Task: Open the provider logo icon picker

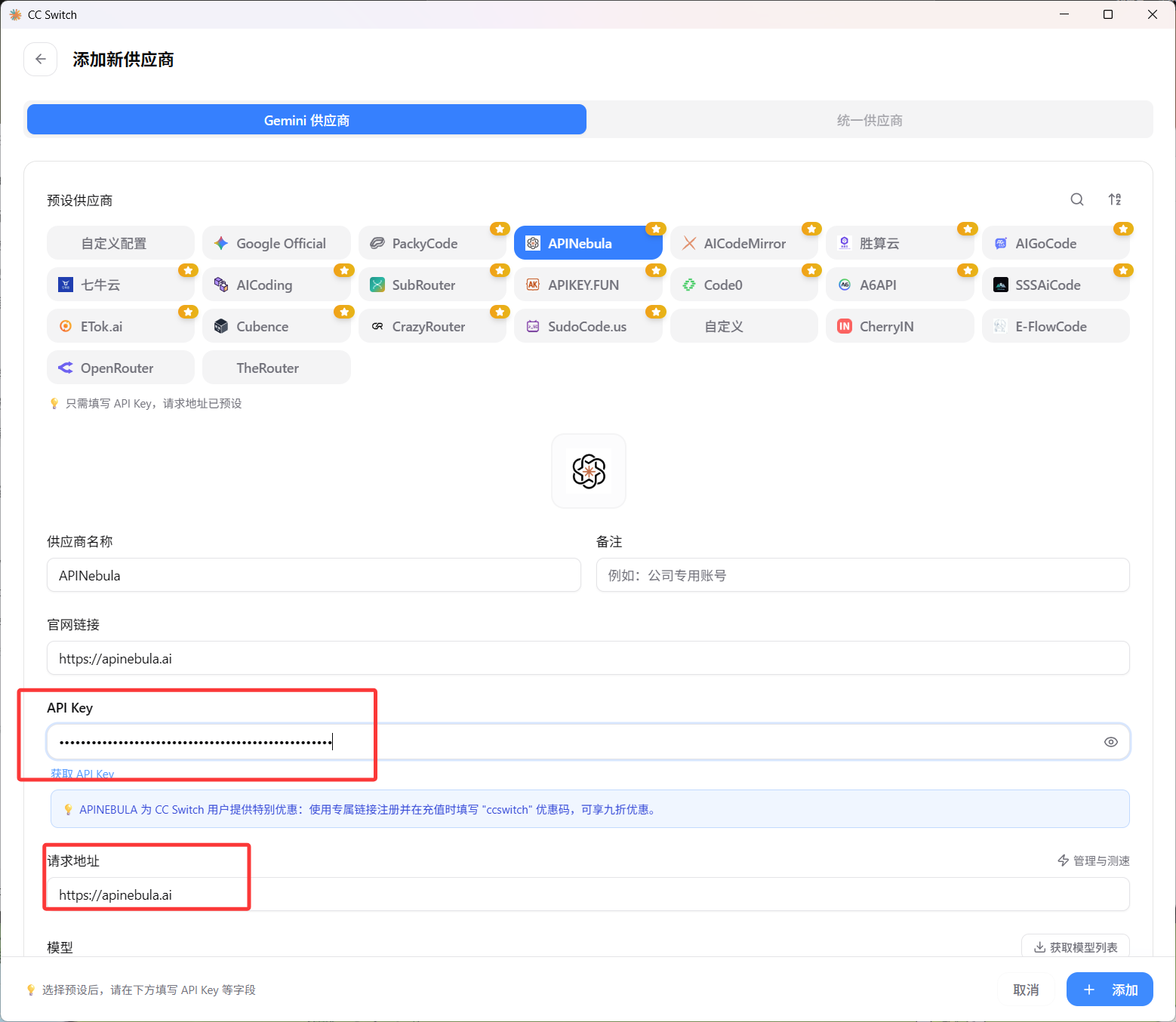Action: click(x=589, y=471)
